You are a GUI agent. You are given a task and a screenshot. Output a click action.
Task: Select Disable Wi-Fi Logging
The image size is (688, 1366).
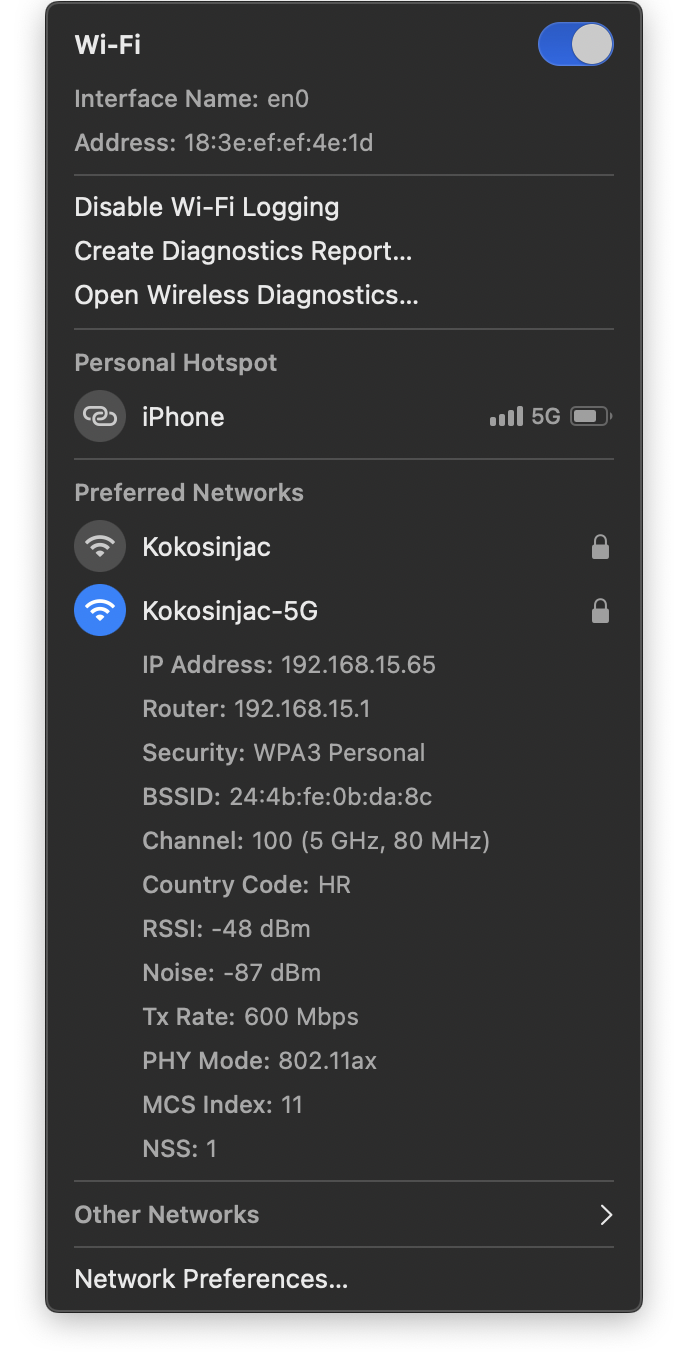[x=207, y=207]
